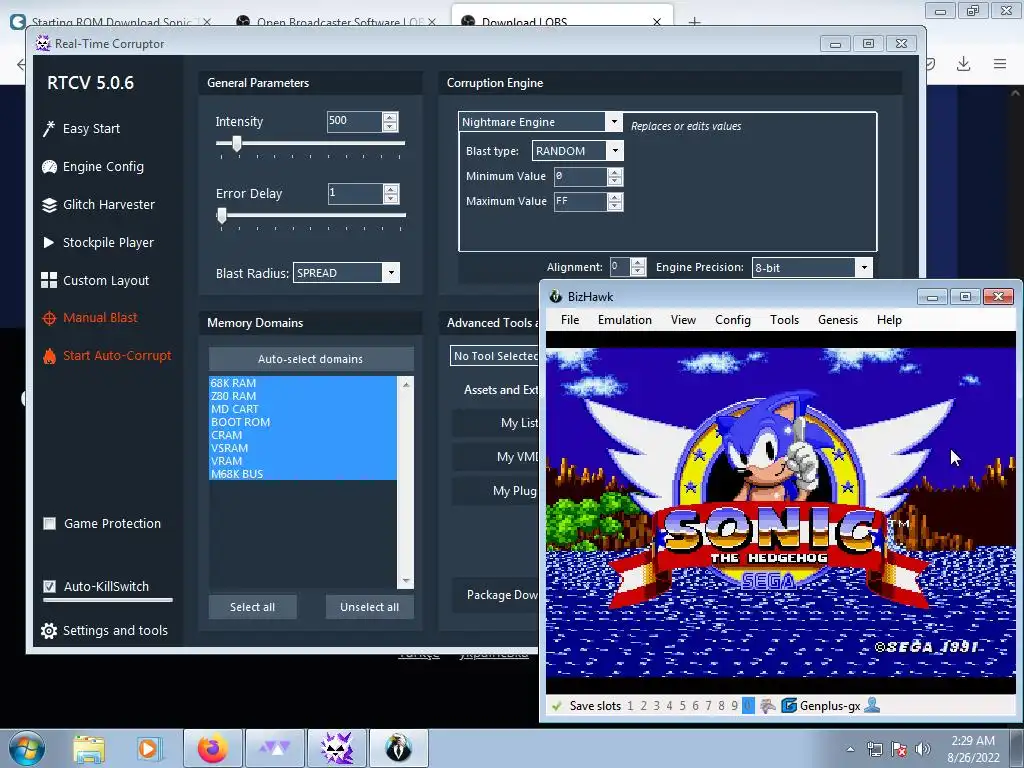This screenshot has width=1024, height=768.
Task: Open Windows Explorer from taskbar
Action: [89, 748]
